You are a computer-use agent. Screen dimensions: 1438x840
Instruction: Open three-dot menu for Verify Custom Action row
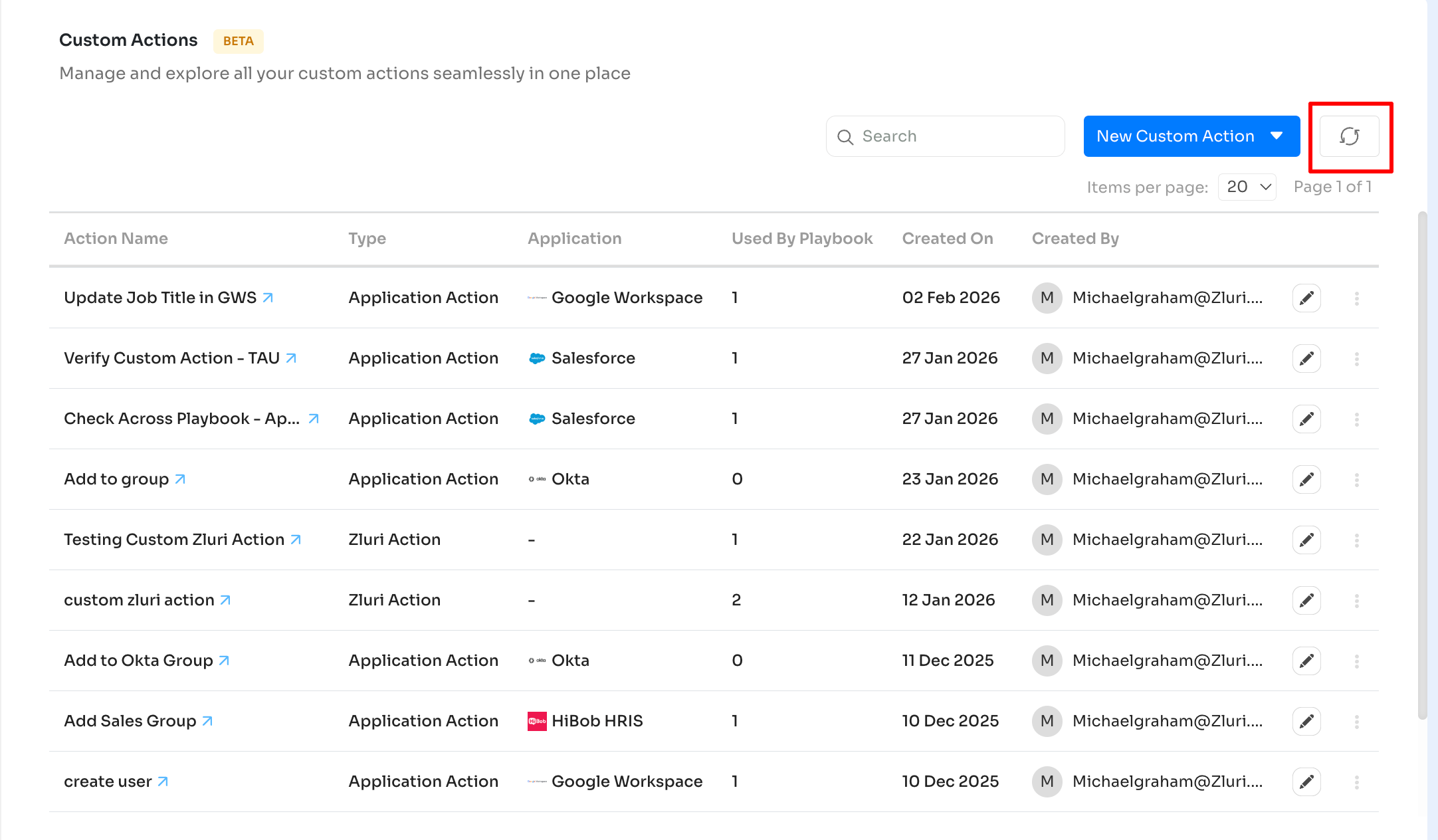[1356, 358]
